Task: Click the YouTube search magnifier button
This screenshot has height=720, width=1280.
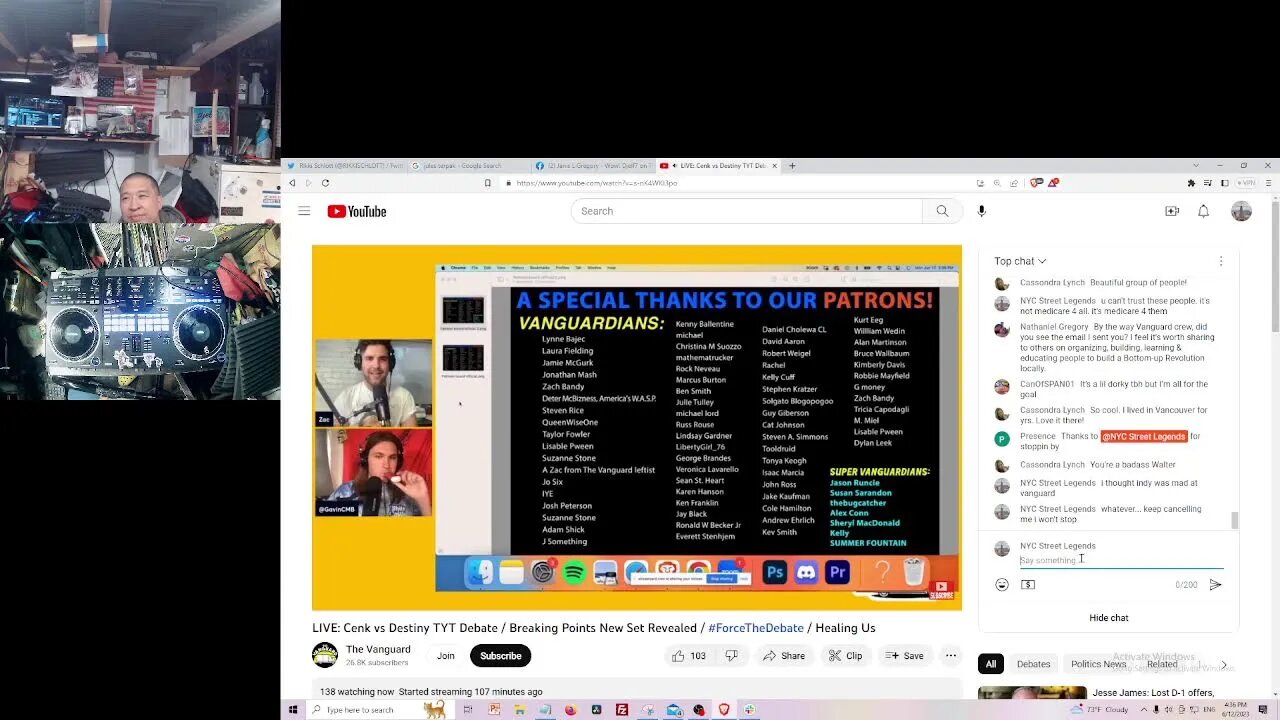Action: [942, 211]
